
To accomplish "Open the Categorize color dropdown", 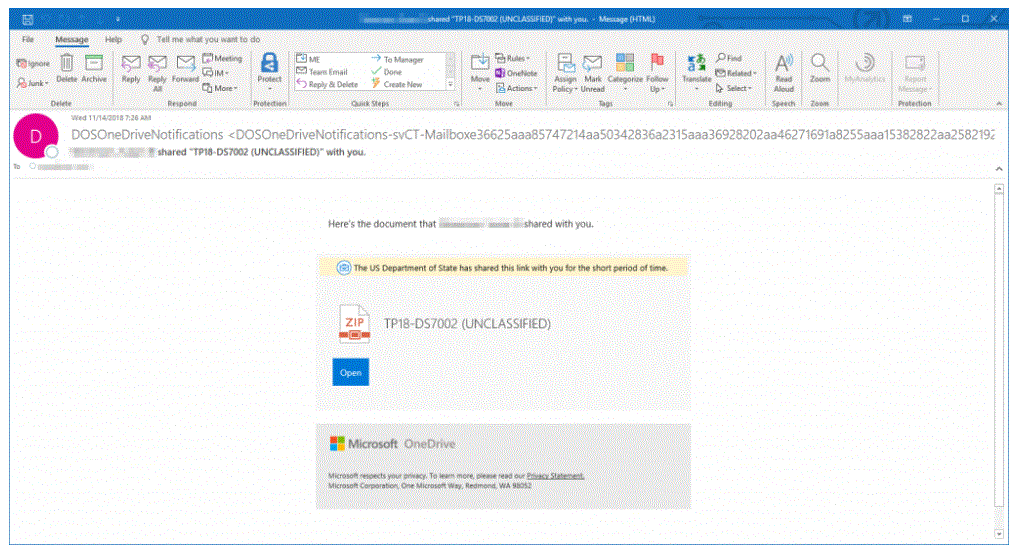I will 625,71.
